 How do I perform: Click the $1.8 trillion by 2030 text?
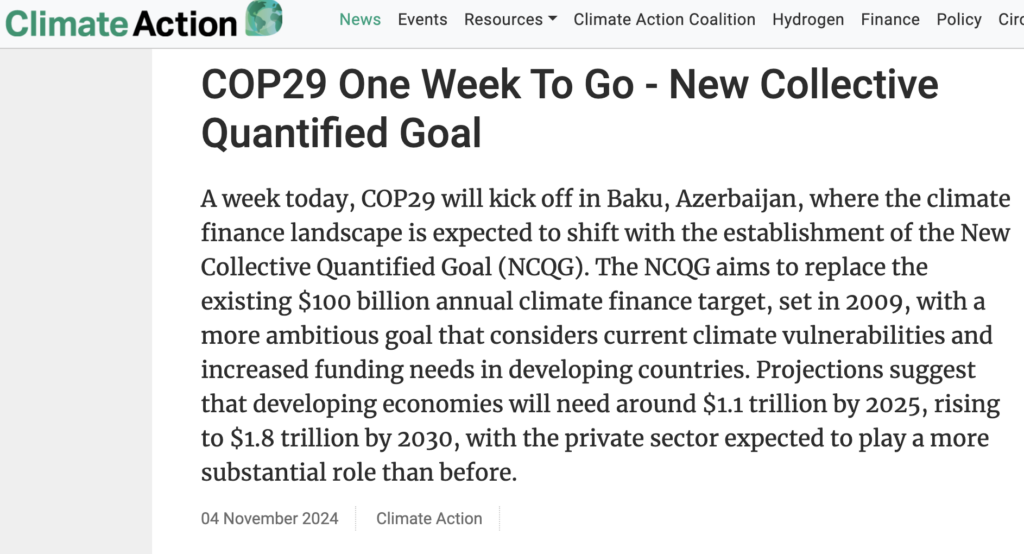click(x=342, y=438)
